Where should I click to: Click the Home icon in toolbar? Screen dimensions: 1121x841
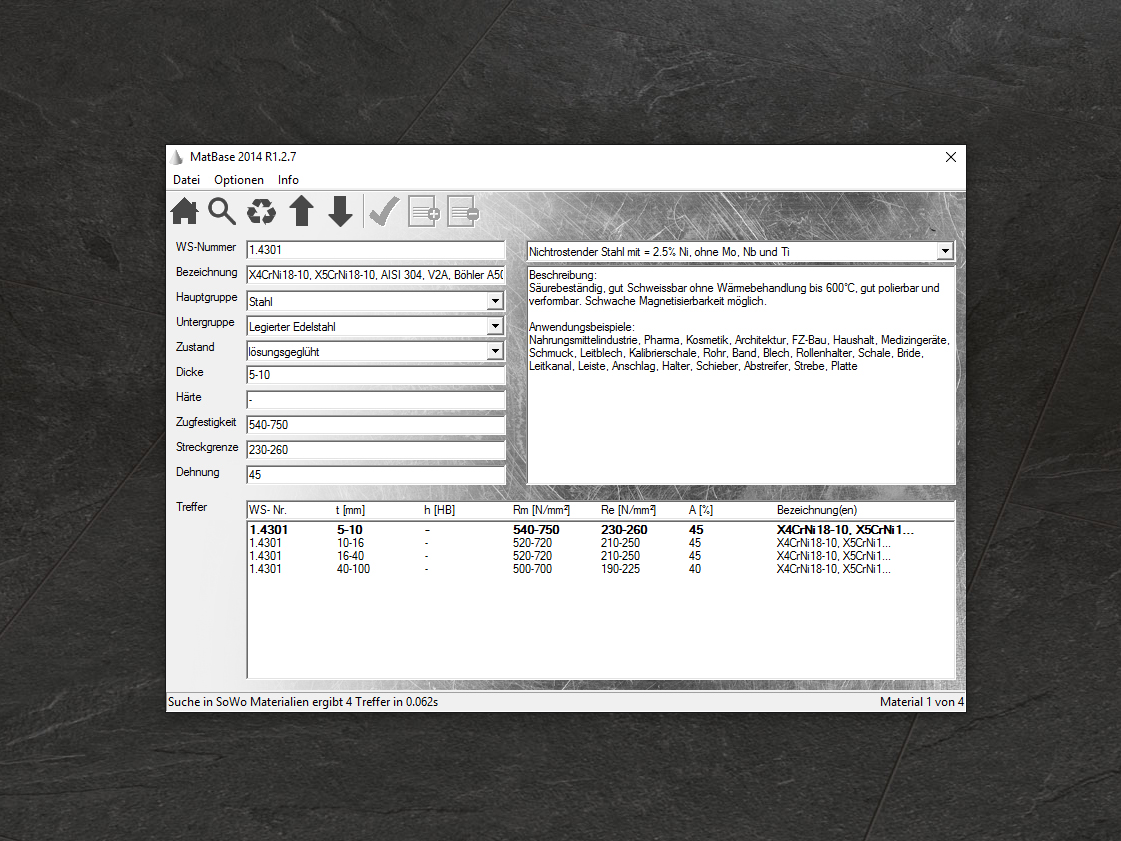click(x=184, y=211)
